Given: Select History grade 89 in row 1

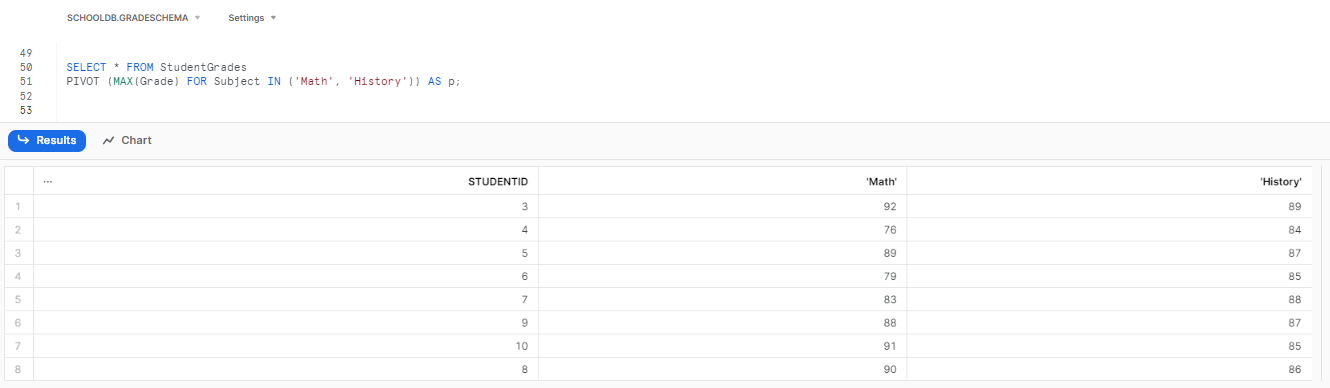Looking at the screenshot, I should click(1109, 207).
